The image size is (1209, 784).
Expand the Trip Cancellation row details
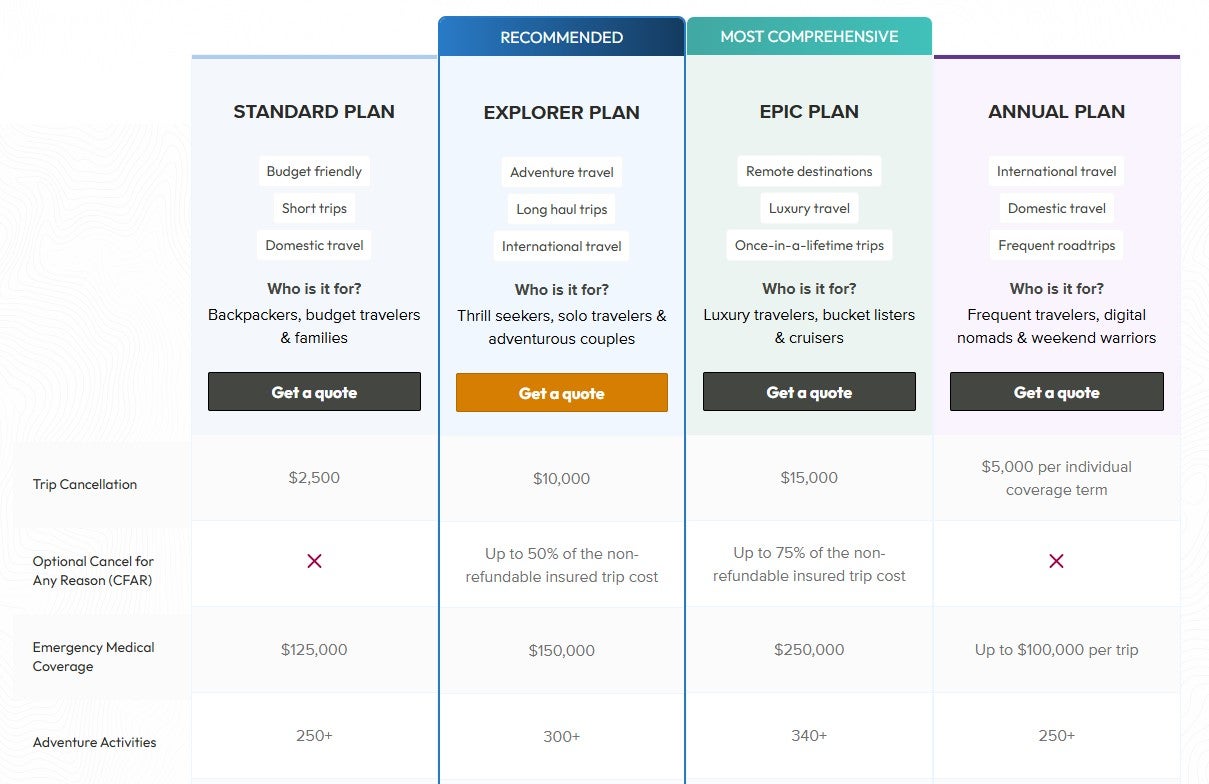click(85, 484)
